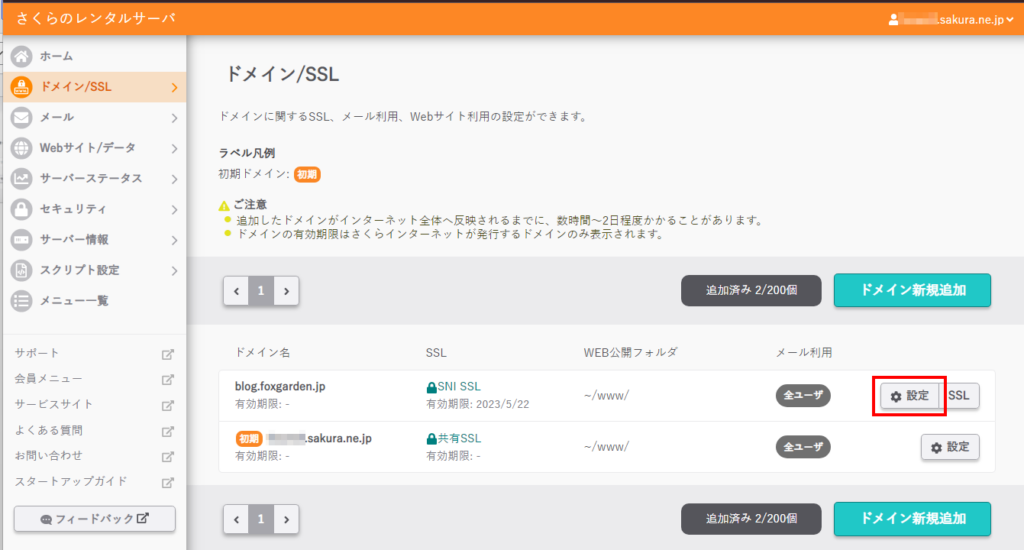Click the Home house icon in sidebar
Viewport: 1024px width, 550px height.
[22, 56]
